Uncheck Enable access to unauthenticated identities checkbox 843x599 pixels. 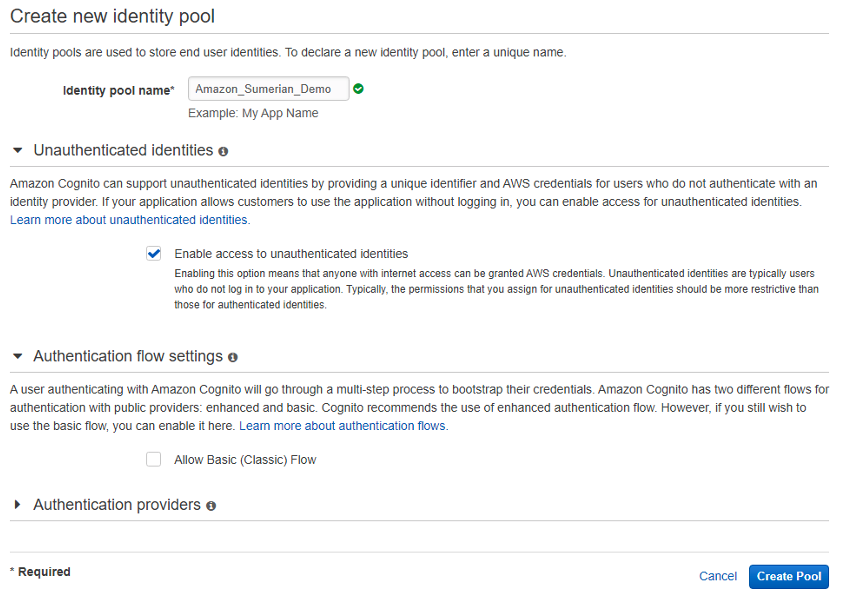coord(153,254)
